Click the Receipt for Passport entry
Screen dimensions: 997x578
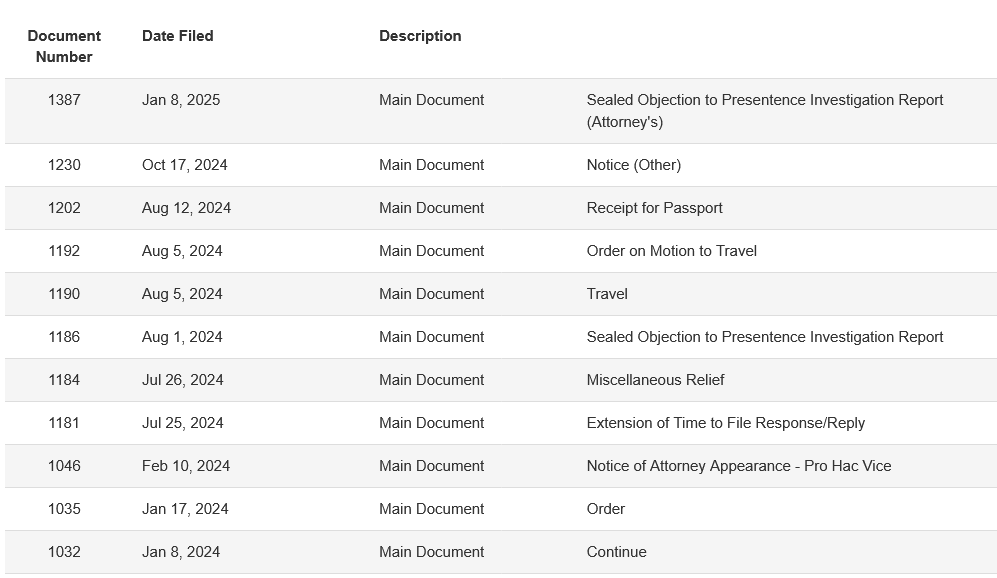coord(654,208)
